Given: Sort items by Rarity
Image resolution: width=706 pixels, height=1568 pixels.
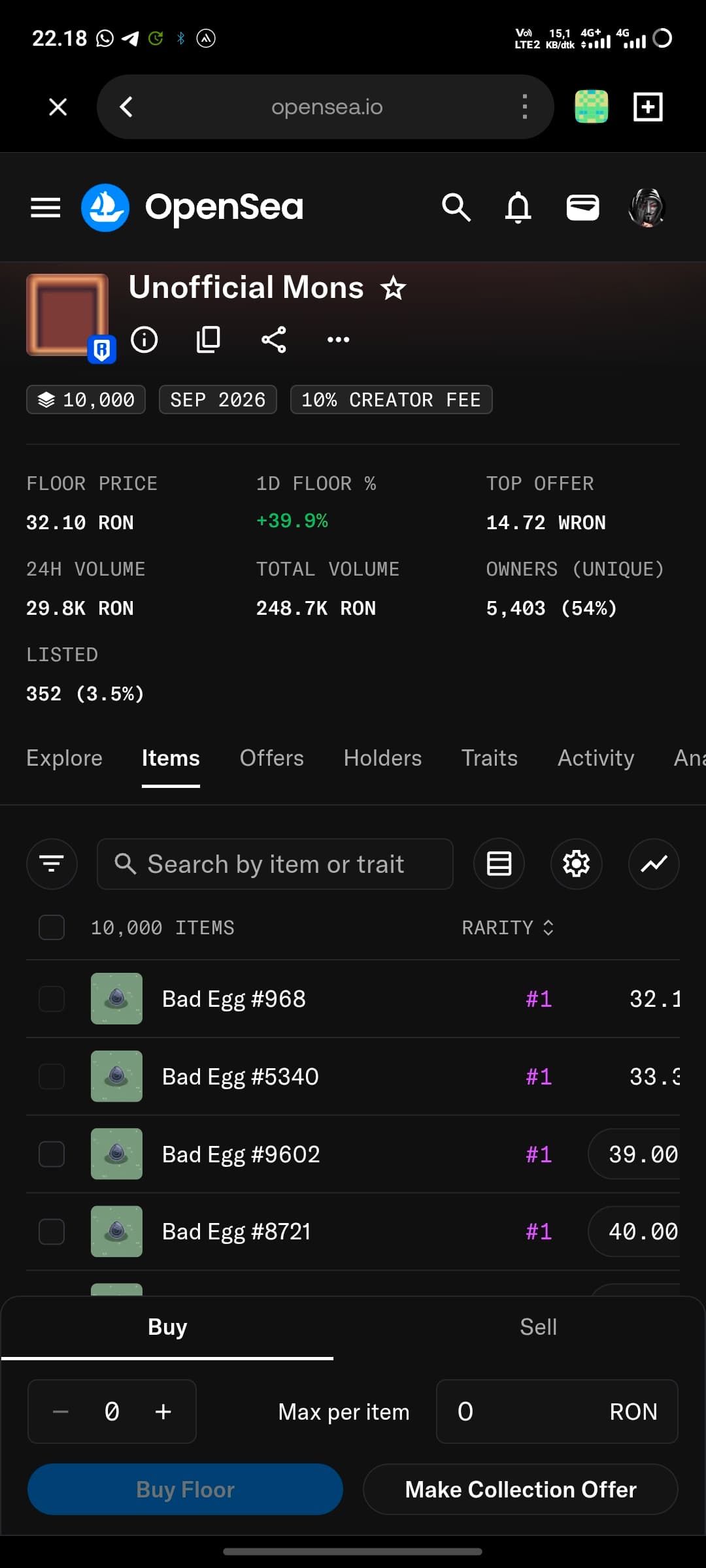Looking at the screenshot, I should point(508,927).
